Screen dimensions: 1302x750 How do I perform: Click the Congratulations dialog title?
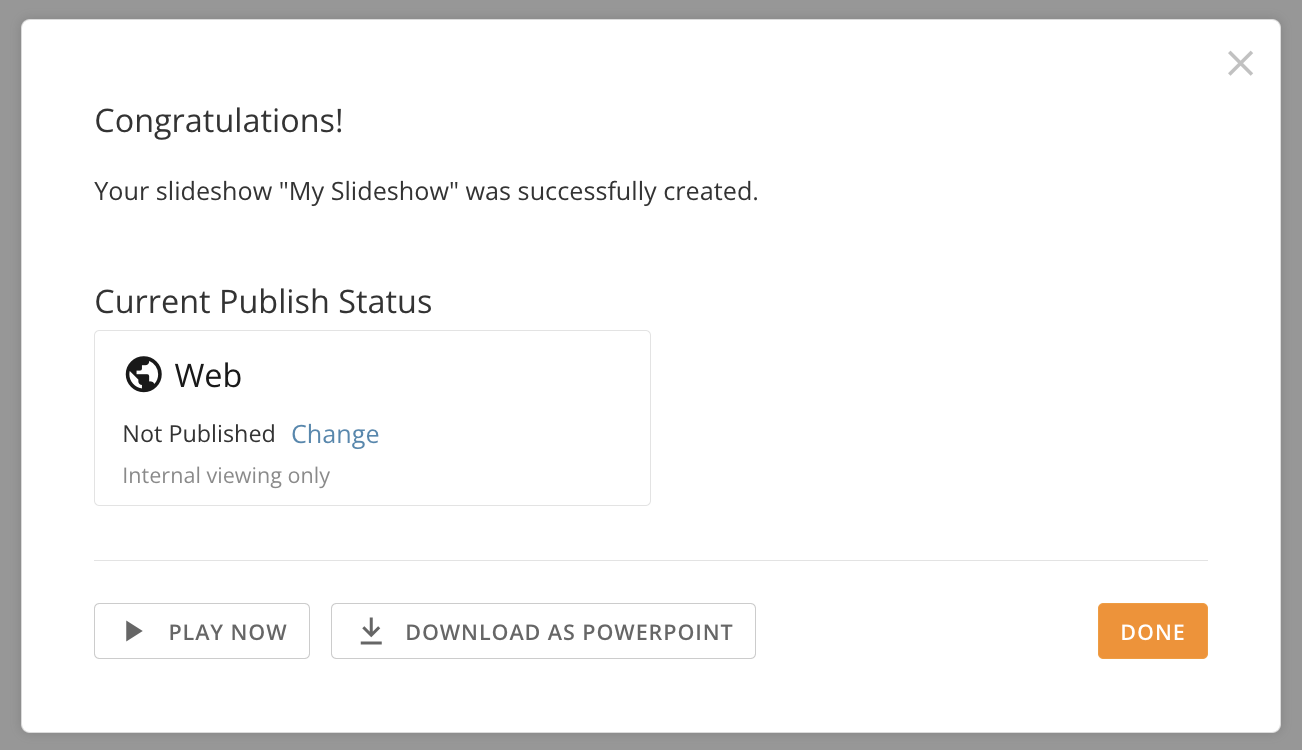click(x=219, y=121)
